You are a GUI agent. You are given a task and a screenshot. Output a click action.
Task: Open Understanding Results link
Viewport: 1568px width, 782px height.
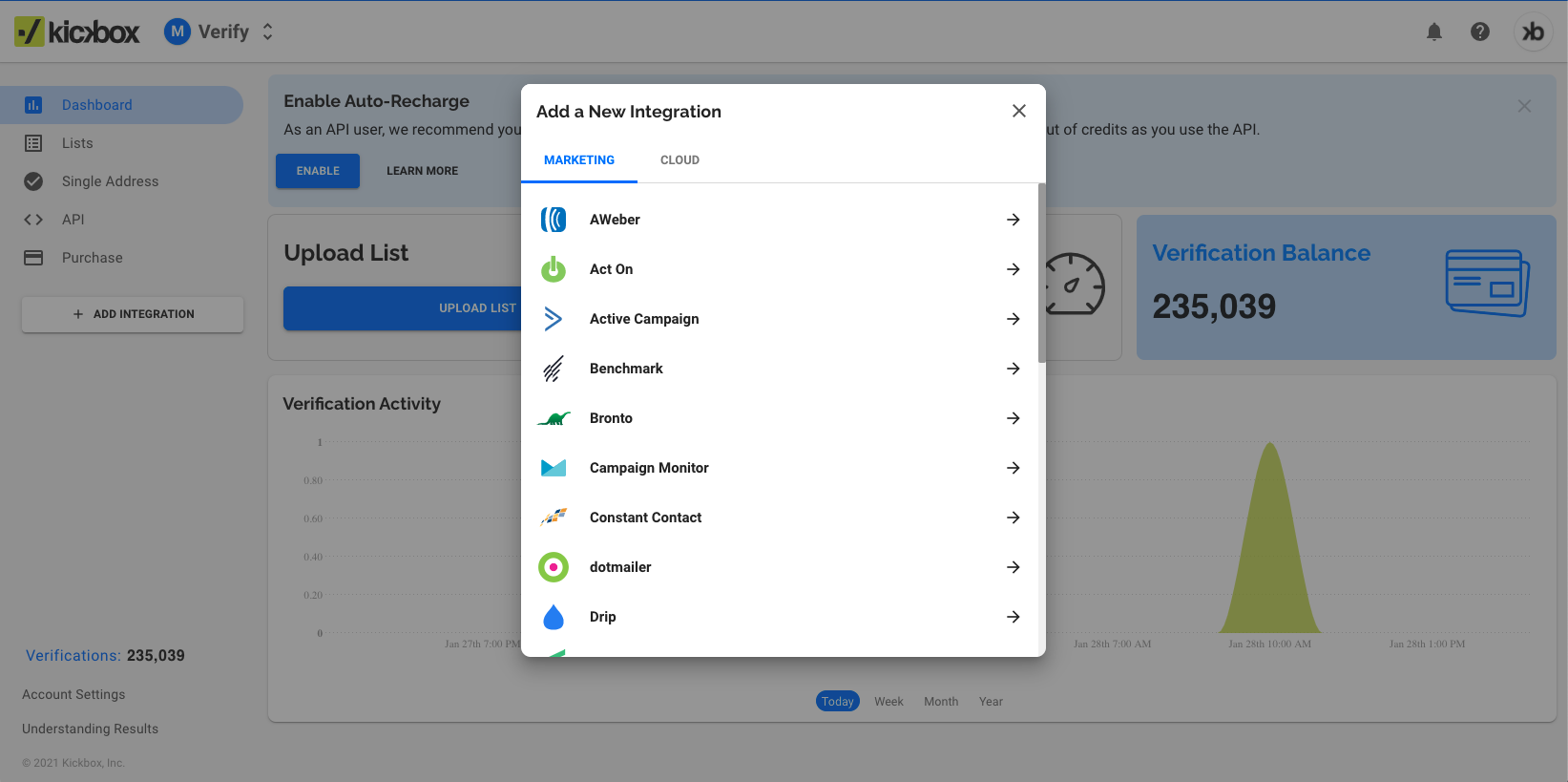[90, 729]
